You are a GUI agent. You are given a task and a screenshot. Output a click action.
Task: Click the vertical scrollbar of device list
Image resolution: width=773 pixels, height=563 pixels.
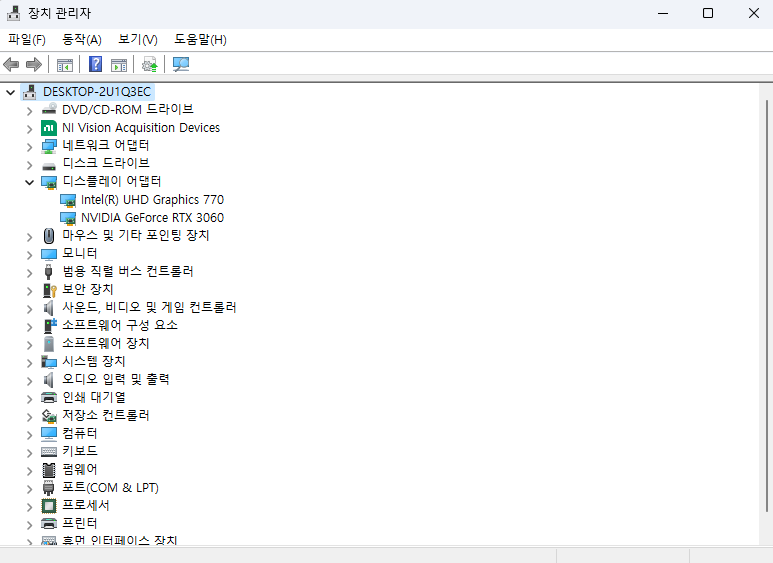767,306
